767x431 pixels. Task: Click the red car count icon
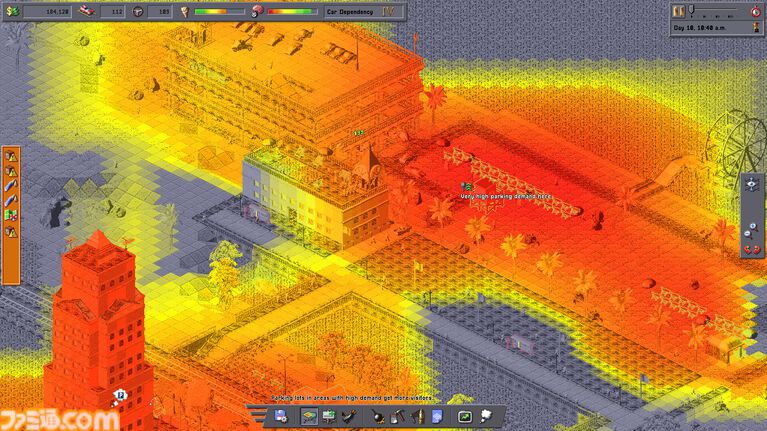click(x=88, y=11)
